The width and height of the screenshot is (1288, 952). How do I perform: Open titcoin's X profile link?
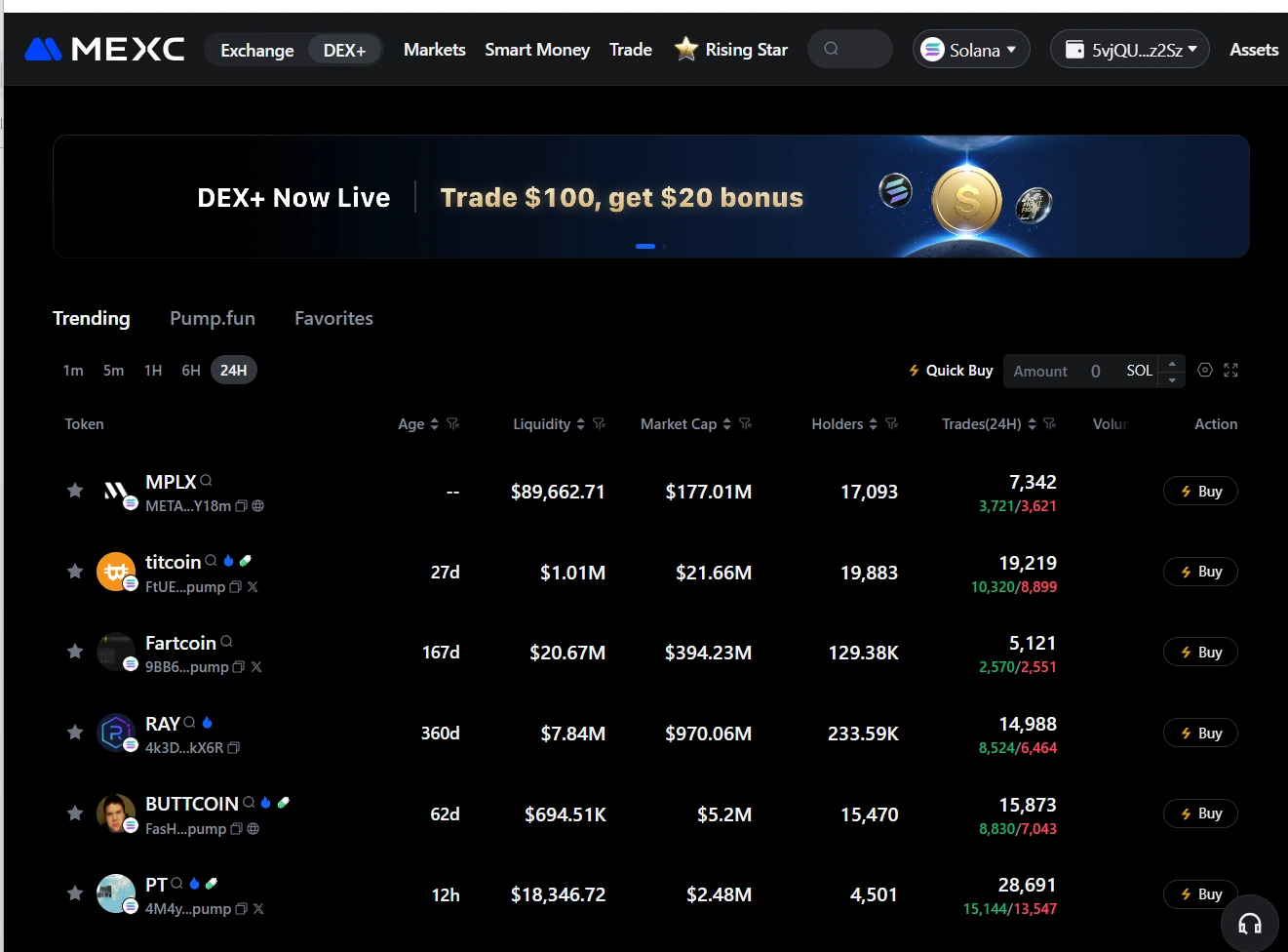pyautogui.click(x=253, y=586)
